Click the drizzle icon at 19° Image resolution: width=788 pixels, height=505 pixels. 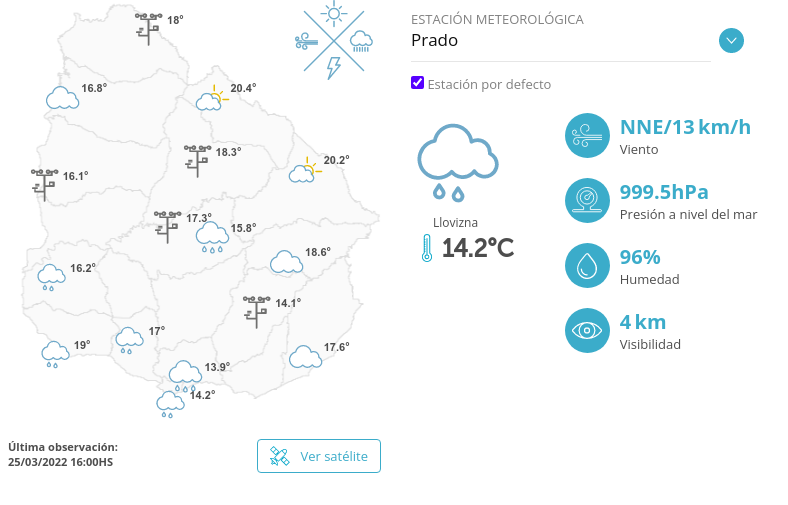point(55,355)
